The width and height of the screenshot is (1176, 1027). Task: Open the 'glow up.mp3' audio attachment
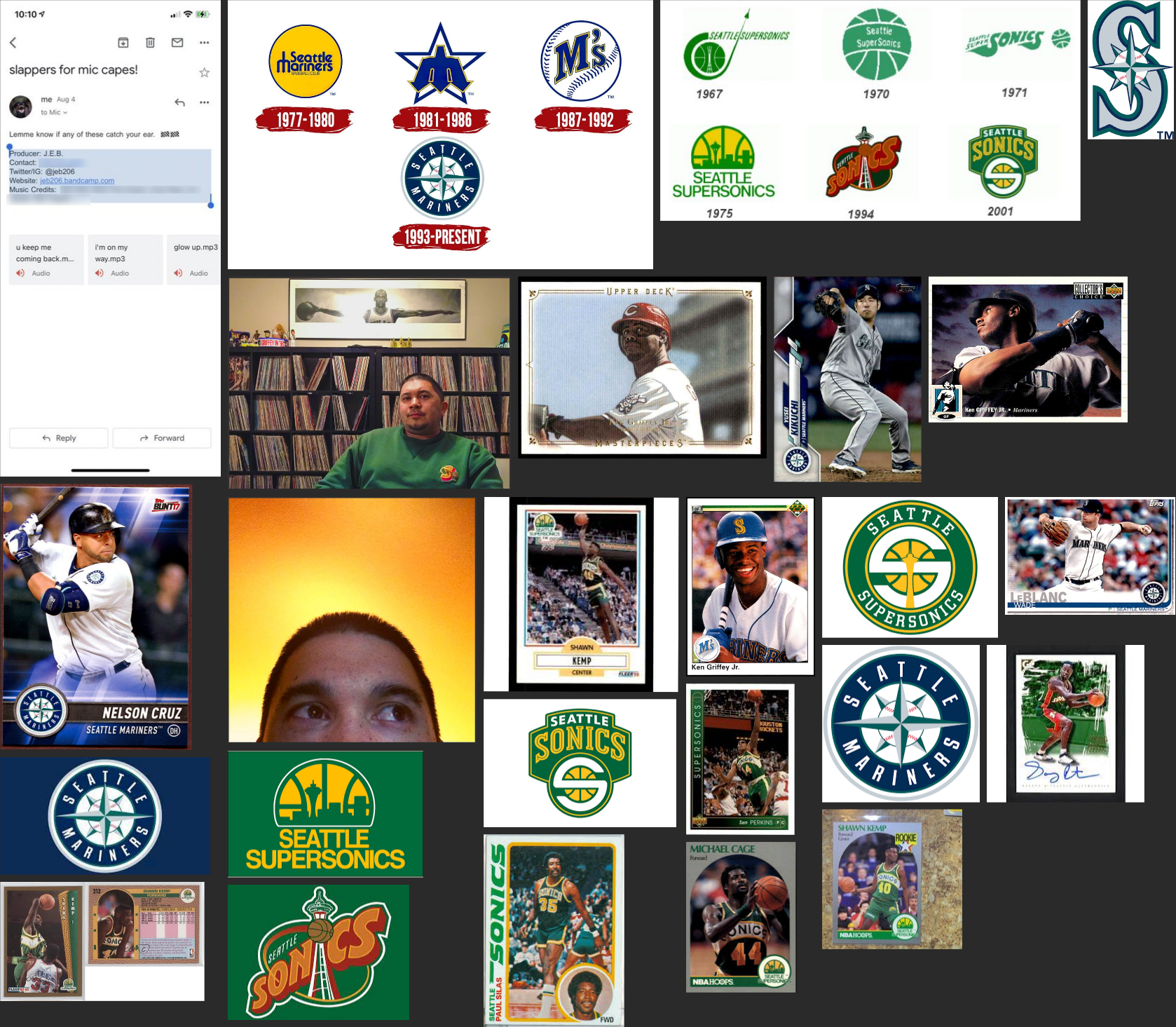coord(193,260)
